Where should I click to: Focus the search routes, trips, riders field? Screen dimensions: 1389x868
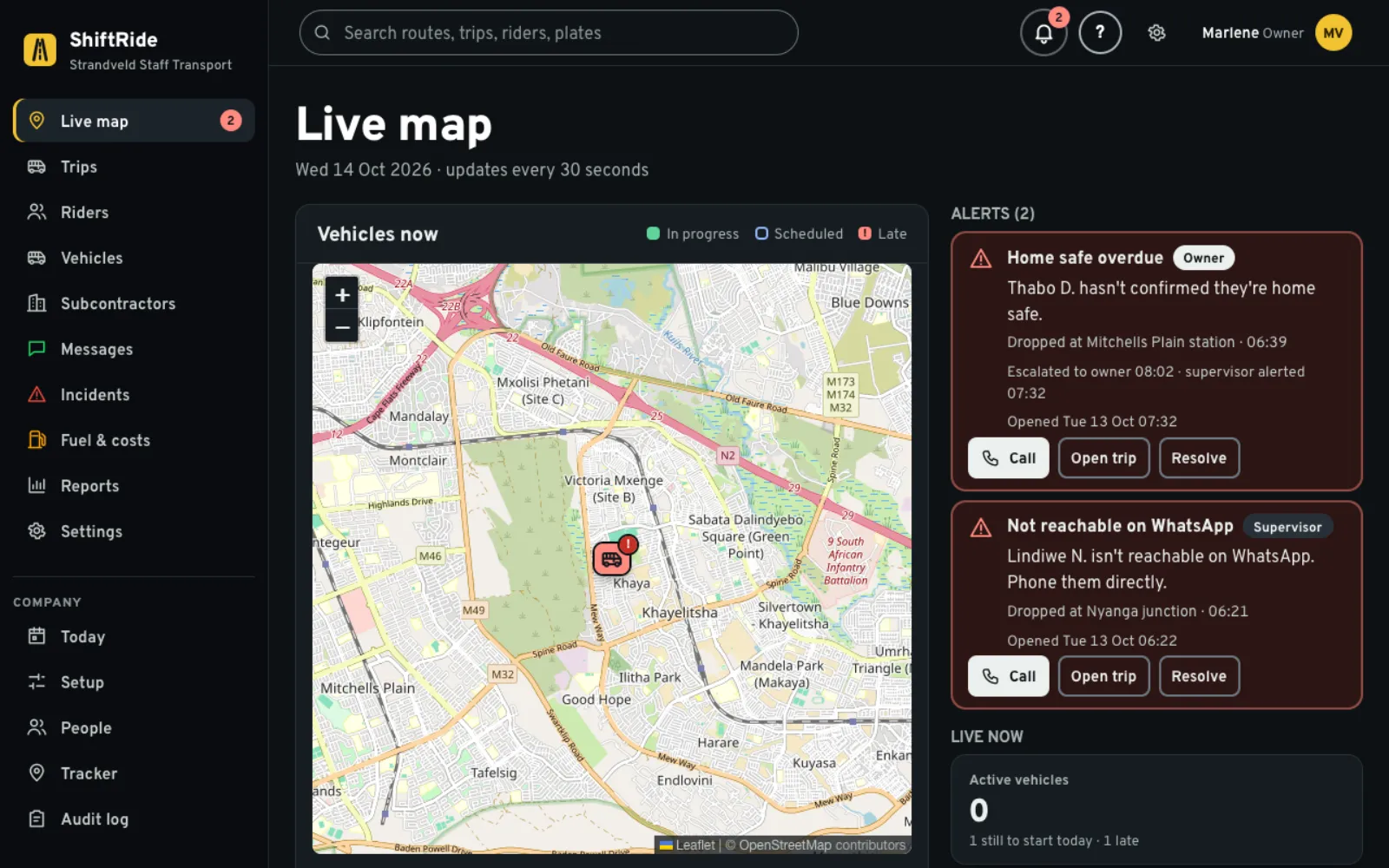(x=549, y=33)
